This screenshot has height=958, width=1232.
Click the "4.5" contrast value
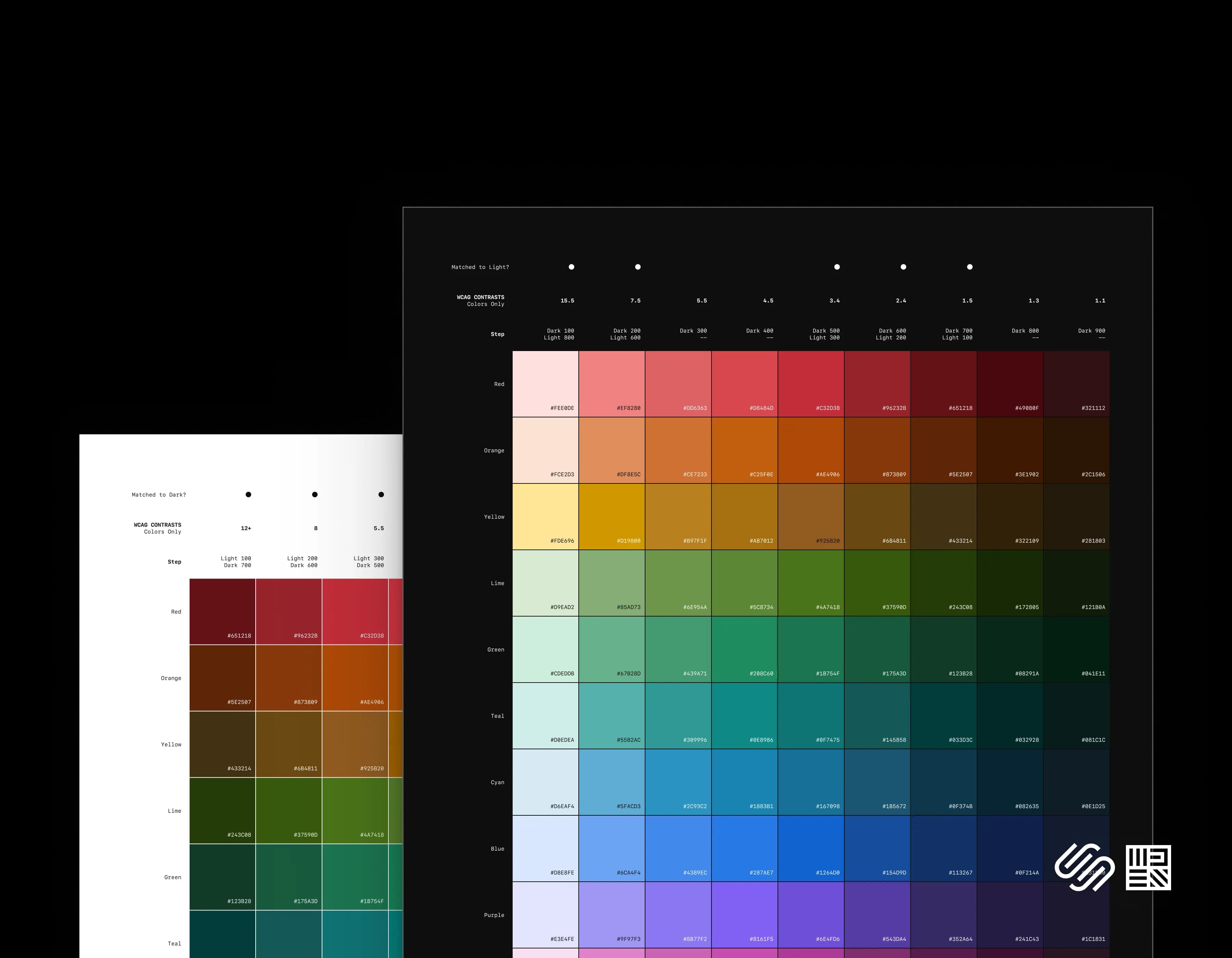click(768, 300)
